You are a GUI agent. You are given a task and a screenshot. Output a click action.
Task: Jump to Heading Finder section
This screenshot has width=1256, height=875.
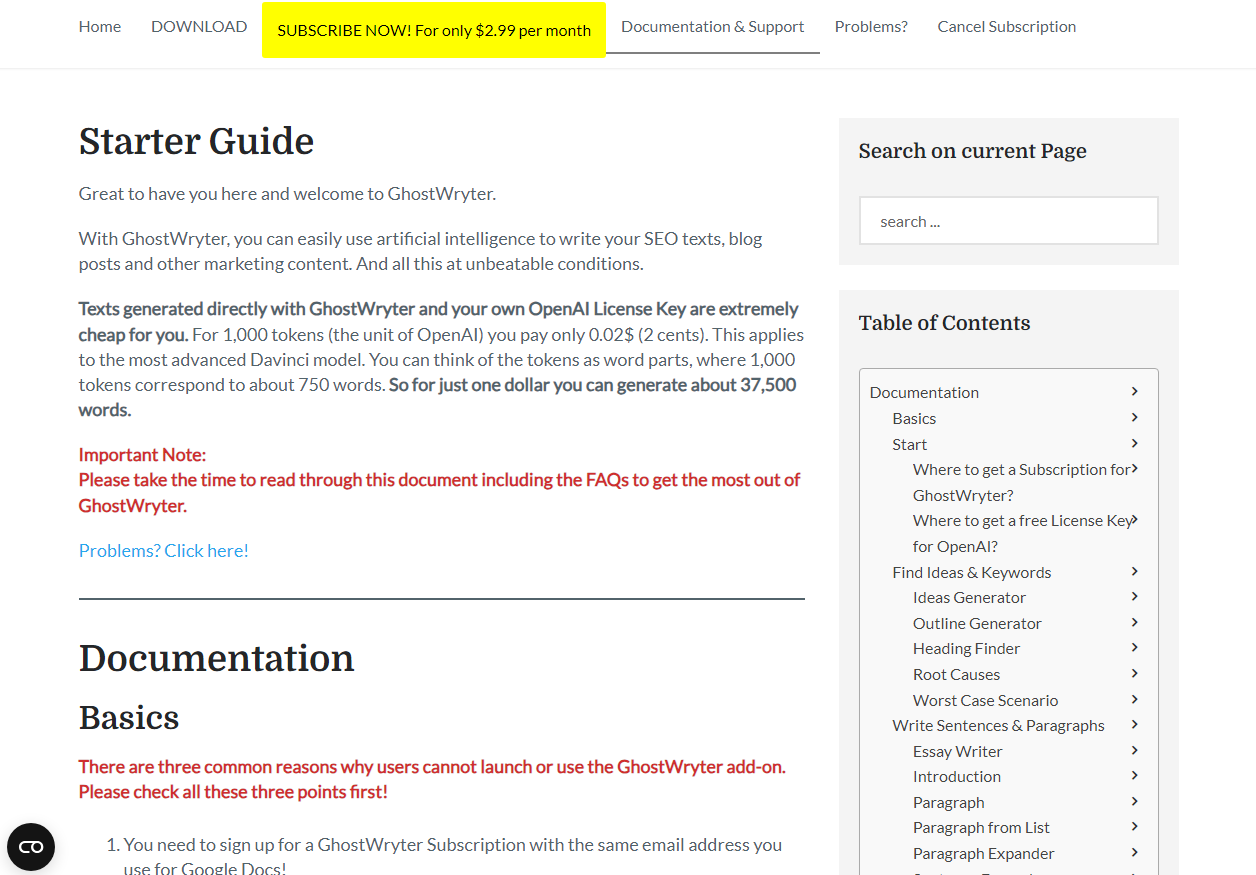pos(966,648)
